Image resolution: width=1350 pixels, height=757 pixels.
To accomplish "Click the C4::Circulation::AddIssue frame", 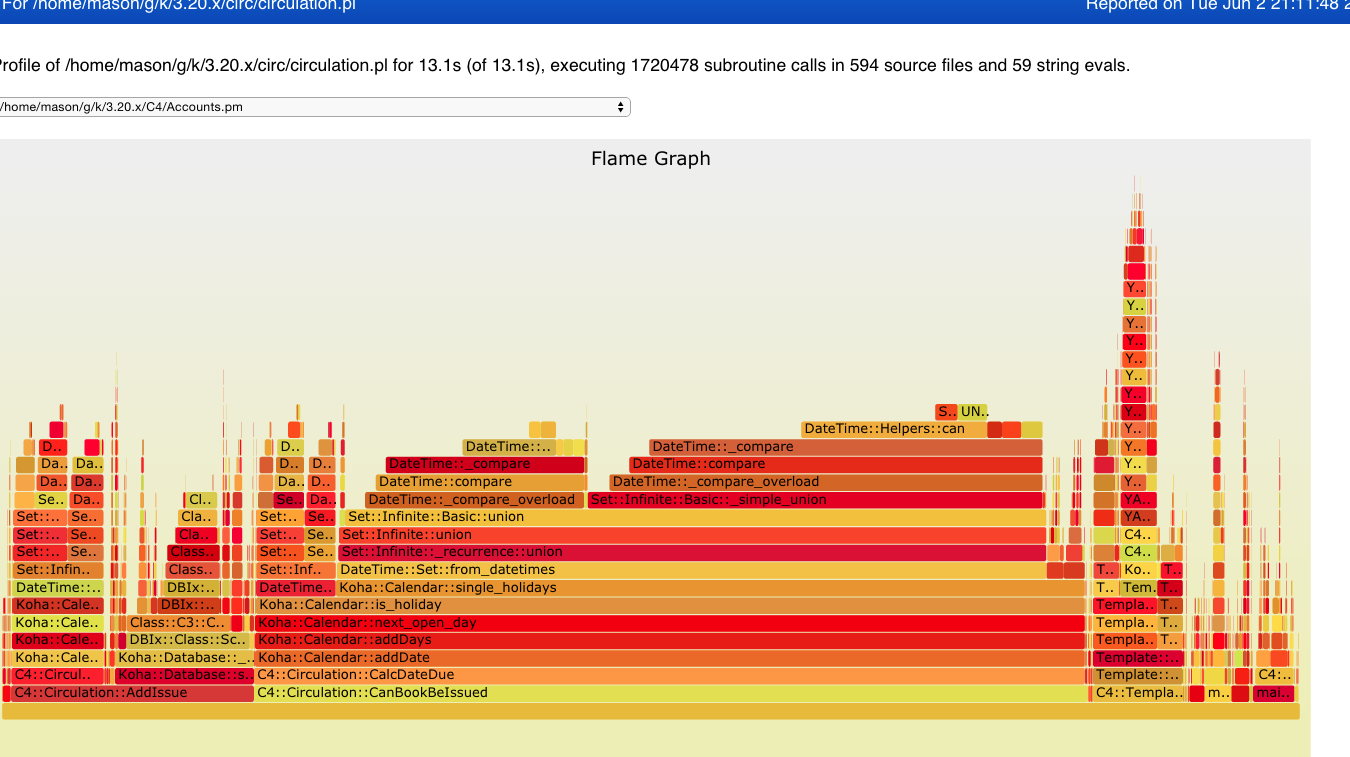I will pyautogui.click(x=128, y=693).
